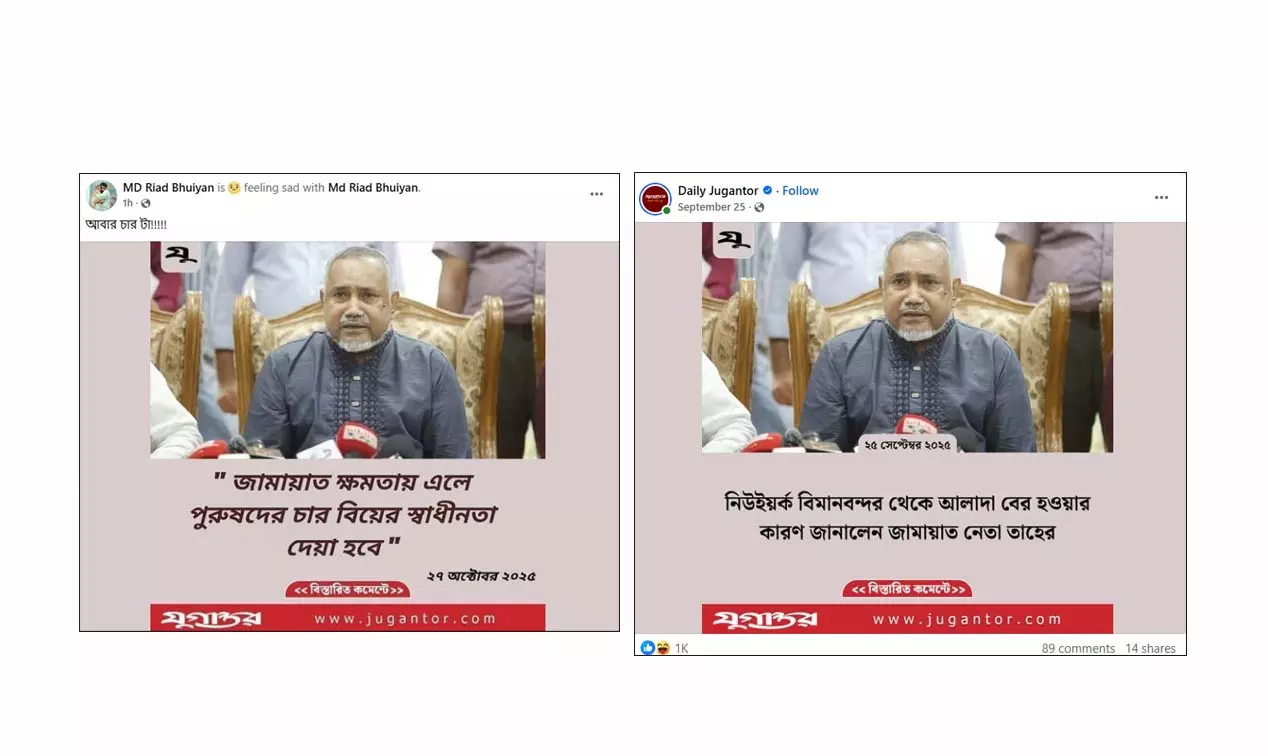
Task: Follow the Daily Jugantor page
Action: click(800, 191)
